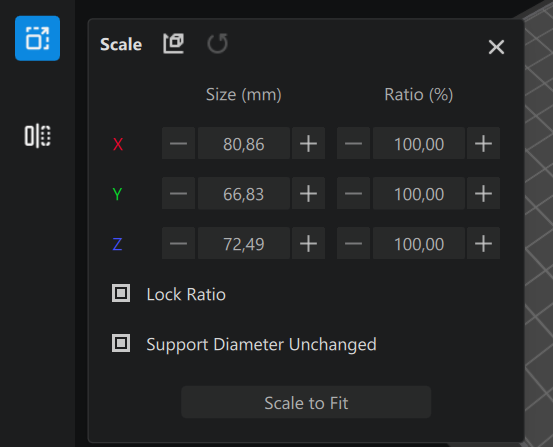
Task: Decrease Y ratio with minus button
Action: click(x=353, y=193)
